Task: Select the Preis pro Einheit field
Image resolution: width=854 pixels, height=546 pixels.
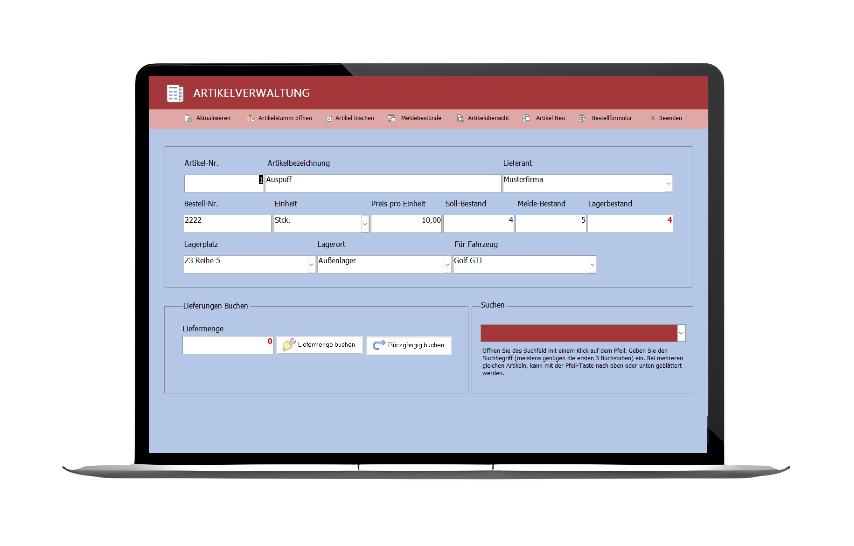Action: coord(406,223)
